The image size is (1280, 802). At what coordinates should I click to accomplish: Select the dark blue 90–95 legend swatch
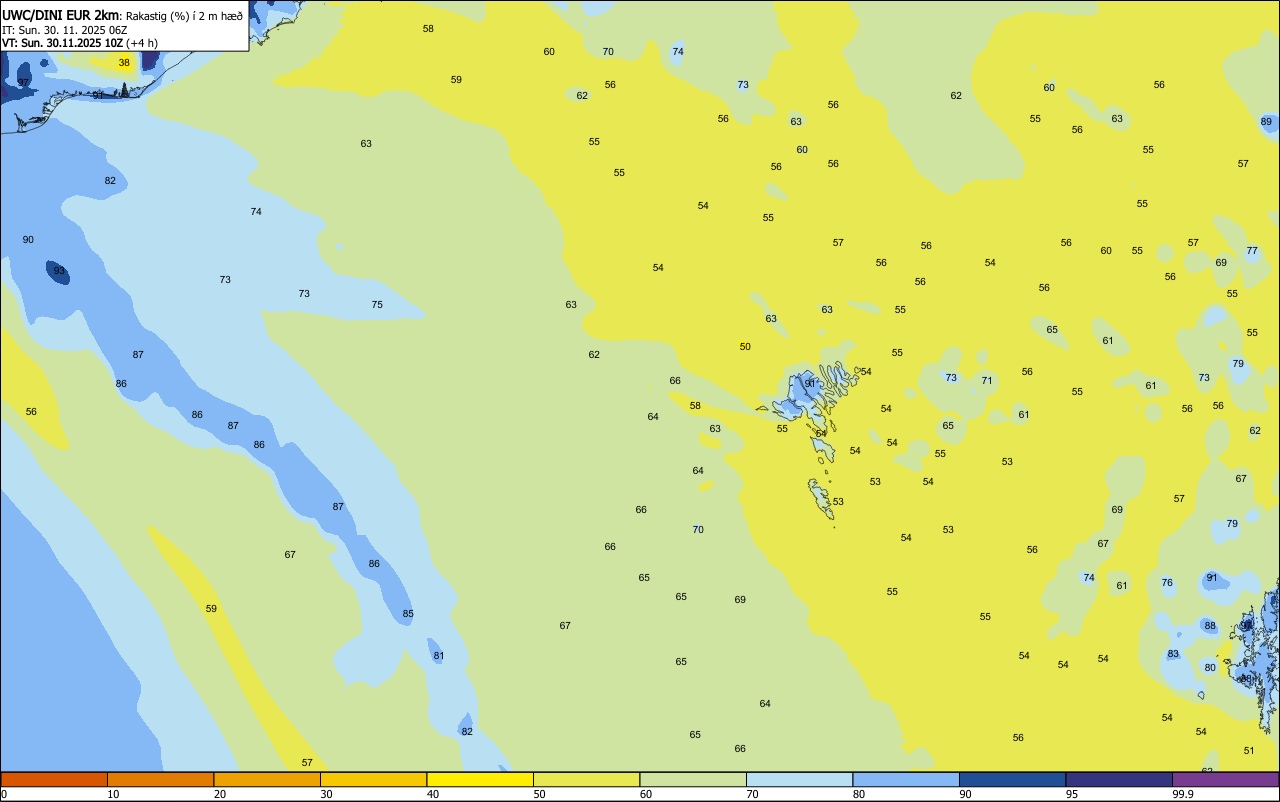pos(1012,779)
